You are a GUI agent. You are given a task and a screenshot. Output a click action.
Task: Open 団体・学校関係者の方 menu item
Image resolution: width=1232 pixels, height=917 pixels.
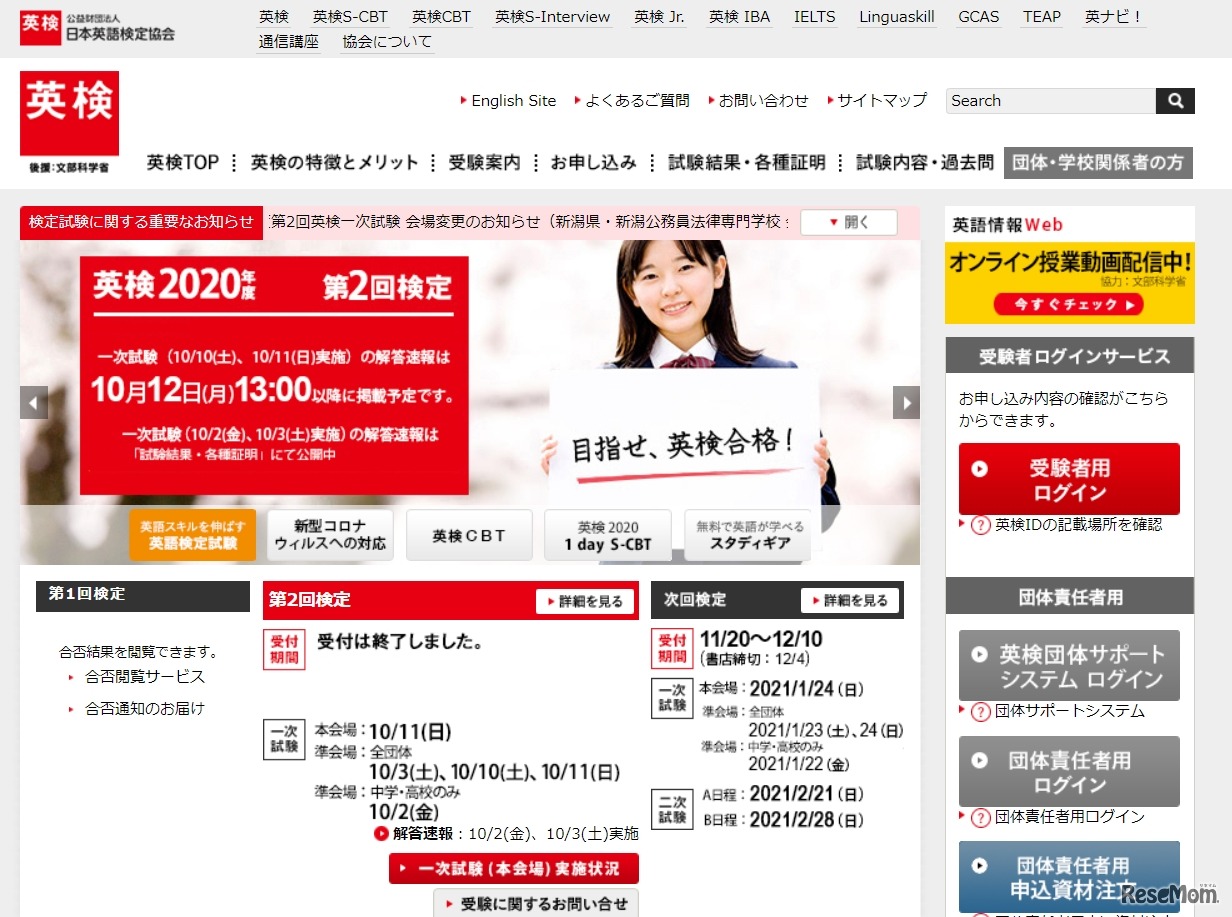point(1098,162)
